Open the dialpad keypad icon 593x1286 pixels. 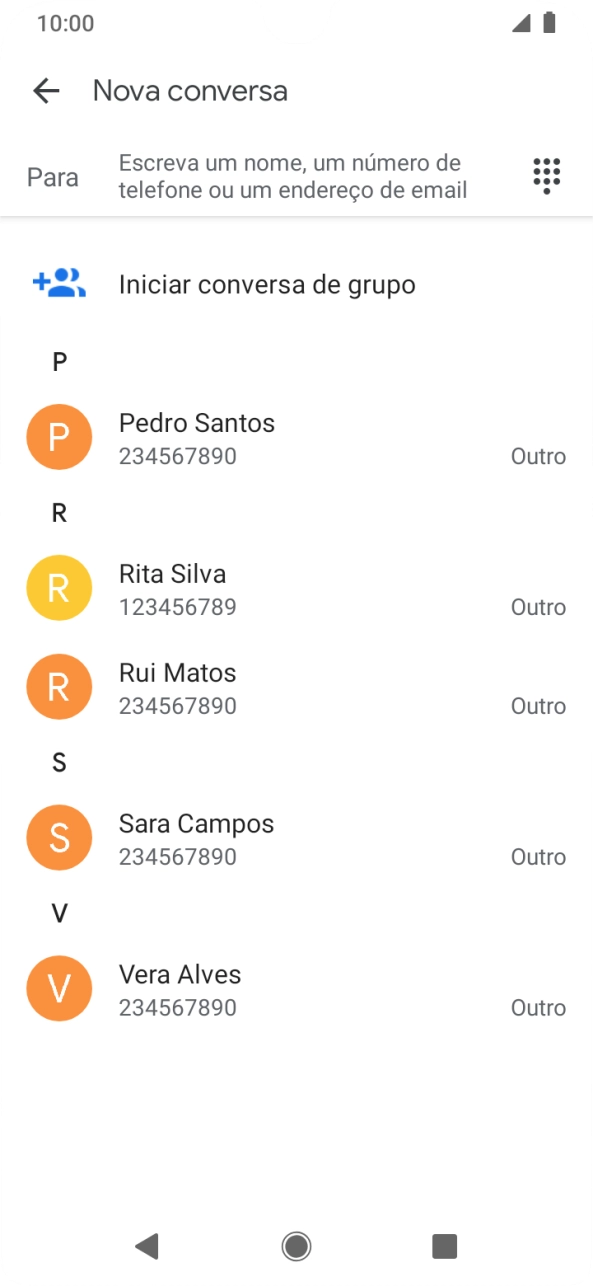pyautogui.click(x=546, y=176)
